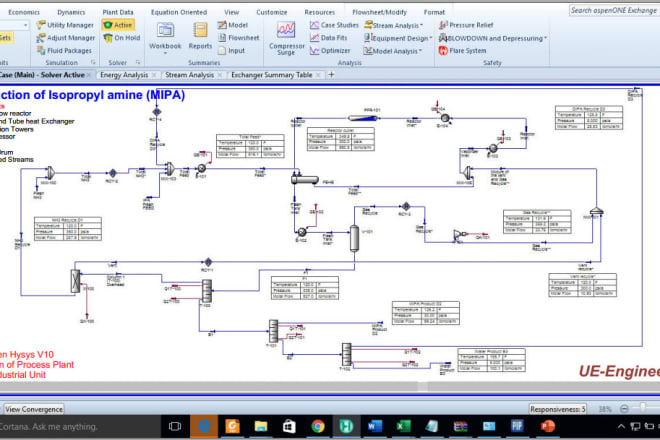Click the zoom out minus button
The height and width of the screenshot is (440, 660).
pyautogui.click(x=624, y=409)
